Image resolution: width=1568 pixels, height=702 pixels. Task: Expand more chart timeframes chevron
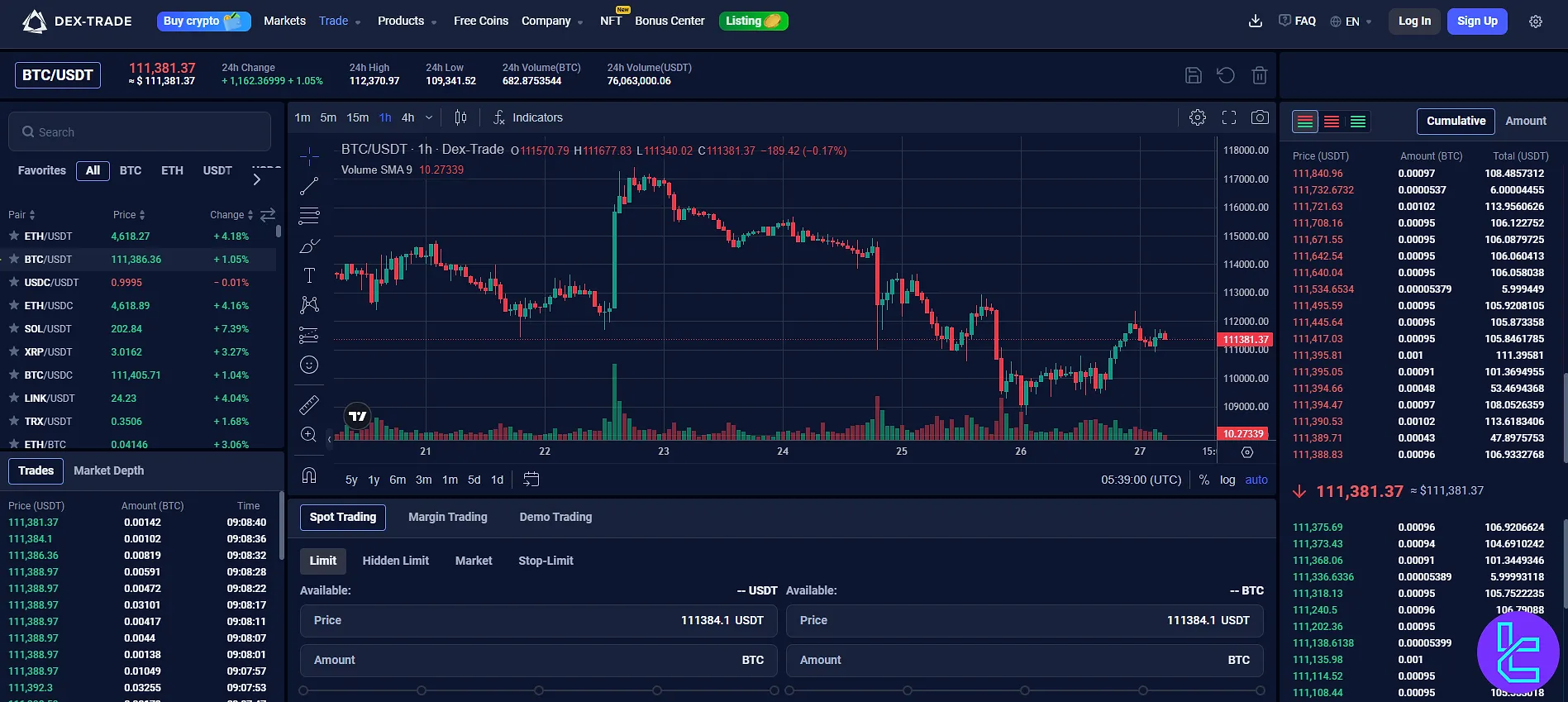tap(429, 117)
